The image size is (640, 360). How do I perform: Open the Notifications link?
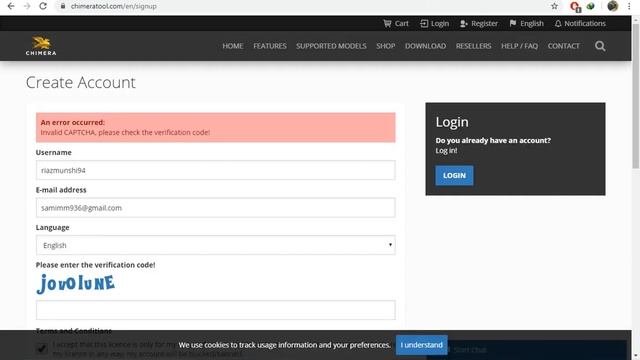pos(585,24)
